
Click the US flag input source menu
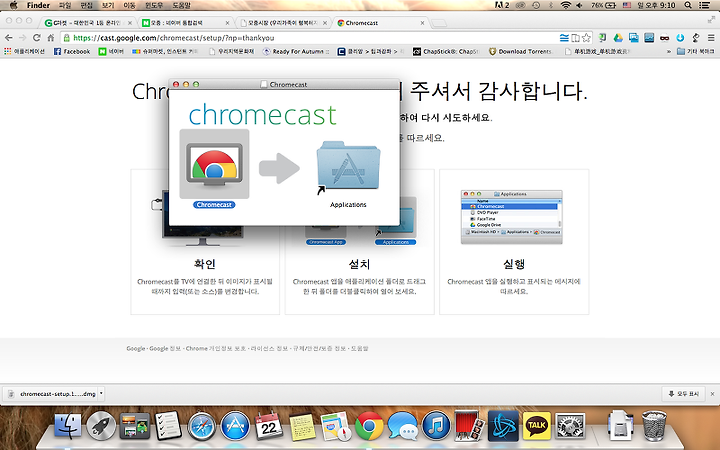pyautogui.click(x=627, y=5)
